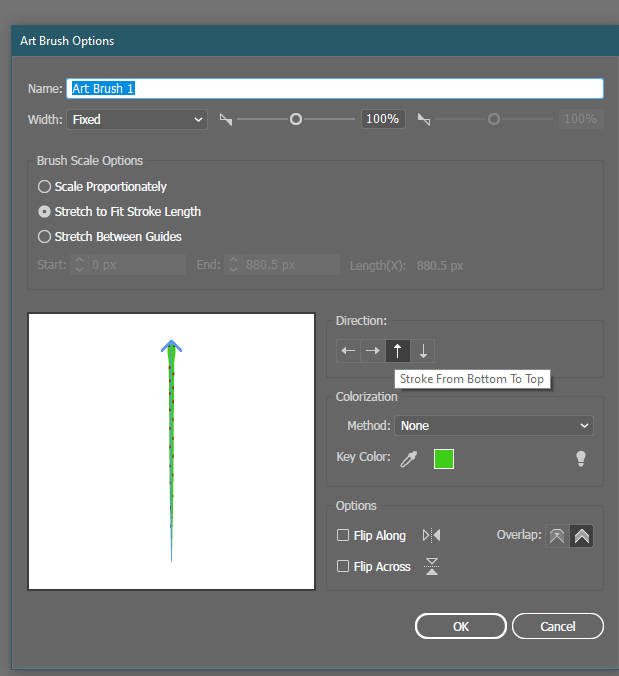Screen dimensions: 619x676
Task: Click the Art Brush Options title text
Action: click(67, 41)
